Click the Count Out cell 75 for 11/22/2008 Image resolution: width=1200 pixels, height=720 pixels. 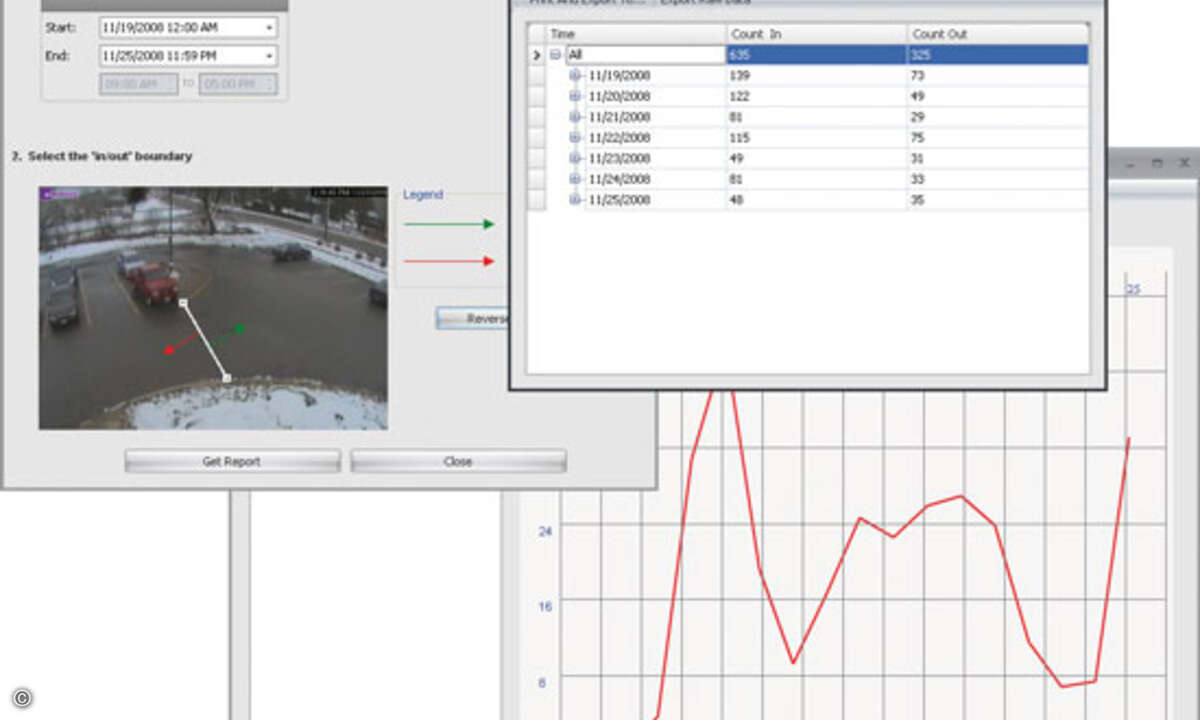(x=998, y=138)
